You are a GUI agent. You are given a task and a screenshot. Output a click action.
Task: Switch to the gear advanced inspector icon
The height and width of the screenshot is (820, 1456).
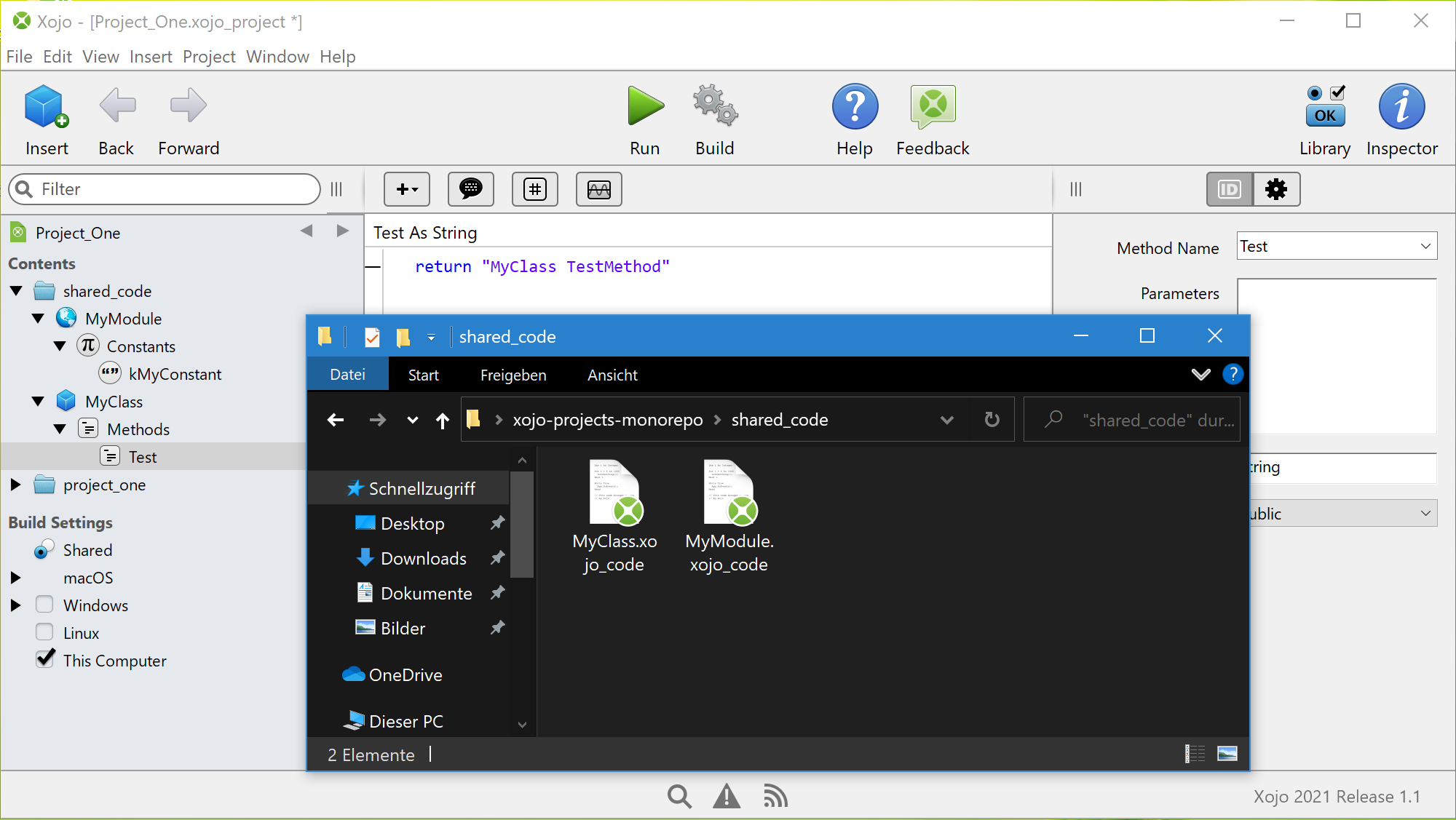click(x=1276, y=189)
